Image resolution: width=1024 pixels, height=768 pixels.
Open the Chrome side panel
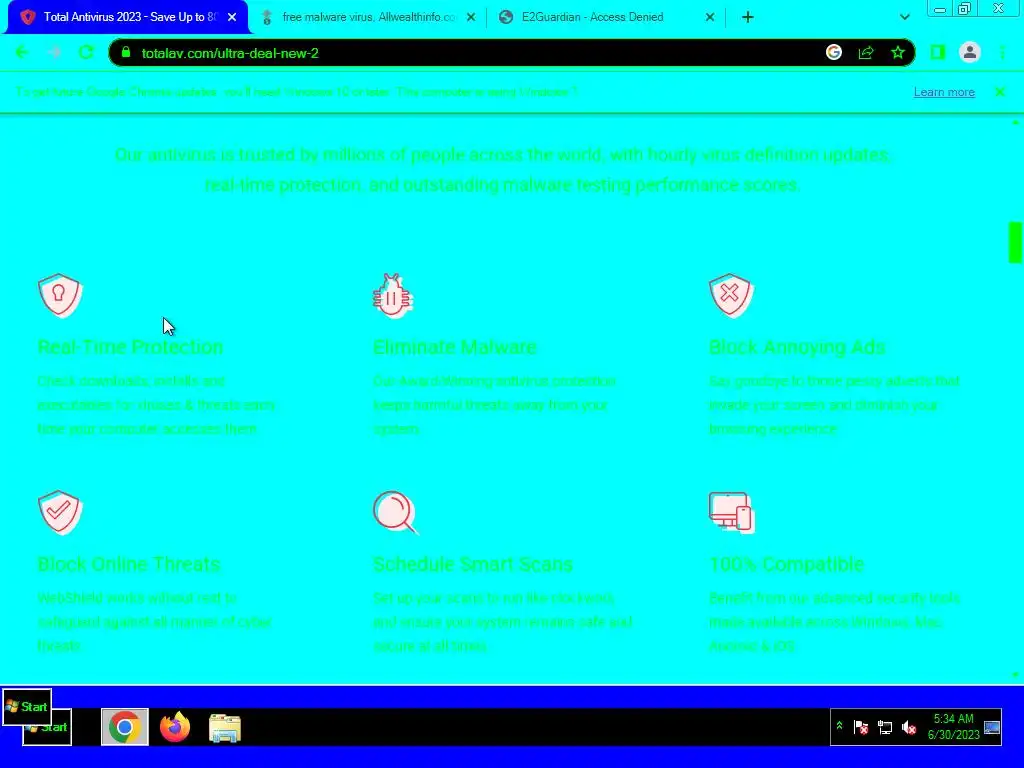937,53
